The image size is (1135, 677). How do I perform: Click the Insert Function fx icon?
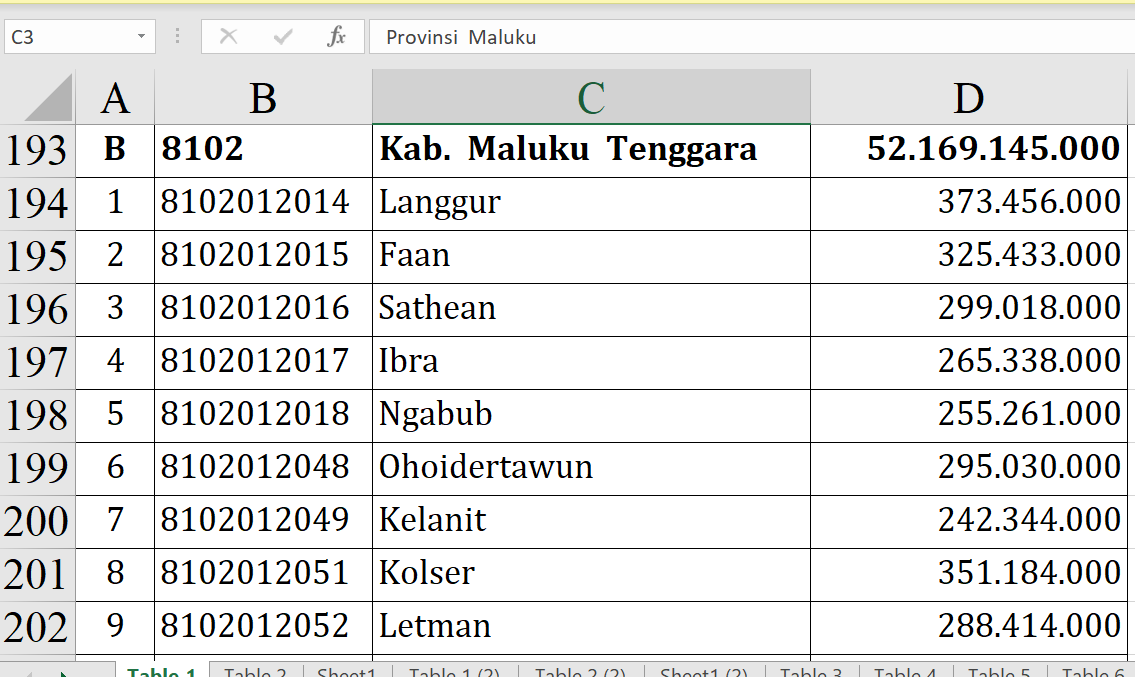coord(337,37)
